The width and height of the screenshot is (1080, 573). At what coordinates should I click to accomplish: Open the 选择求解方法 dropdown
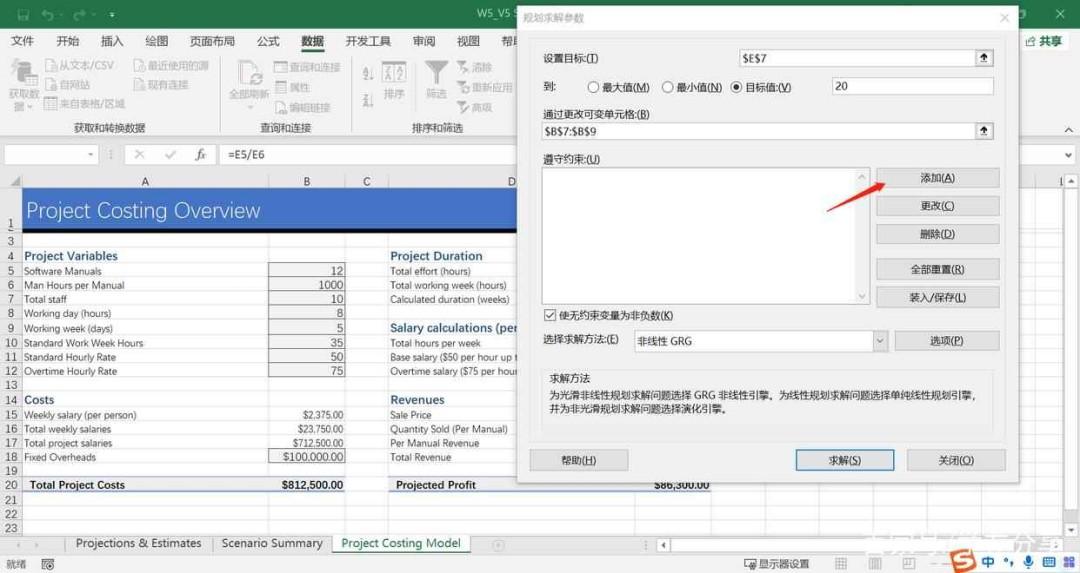[880, 341]
